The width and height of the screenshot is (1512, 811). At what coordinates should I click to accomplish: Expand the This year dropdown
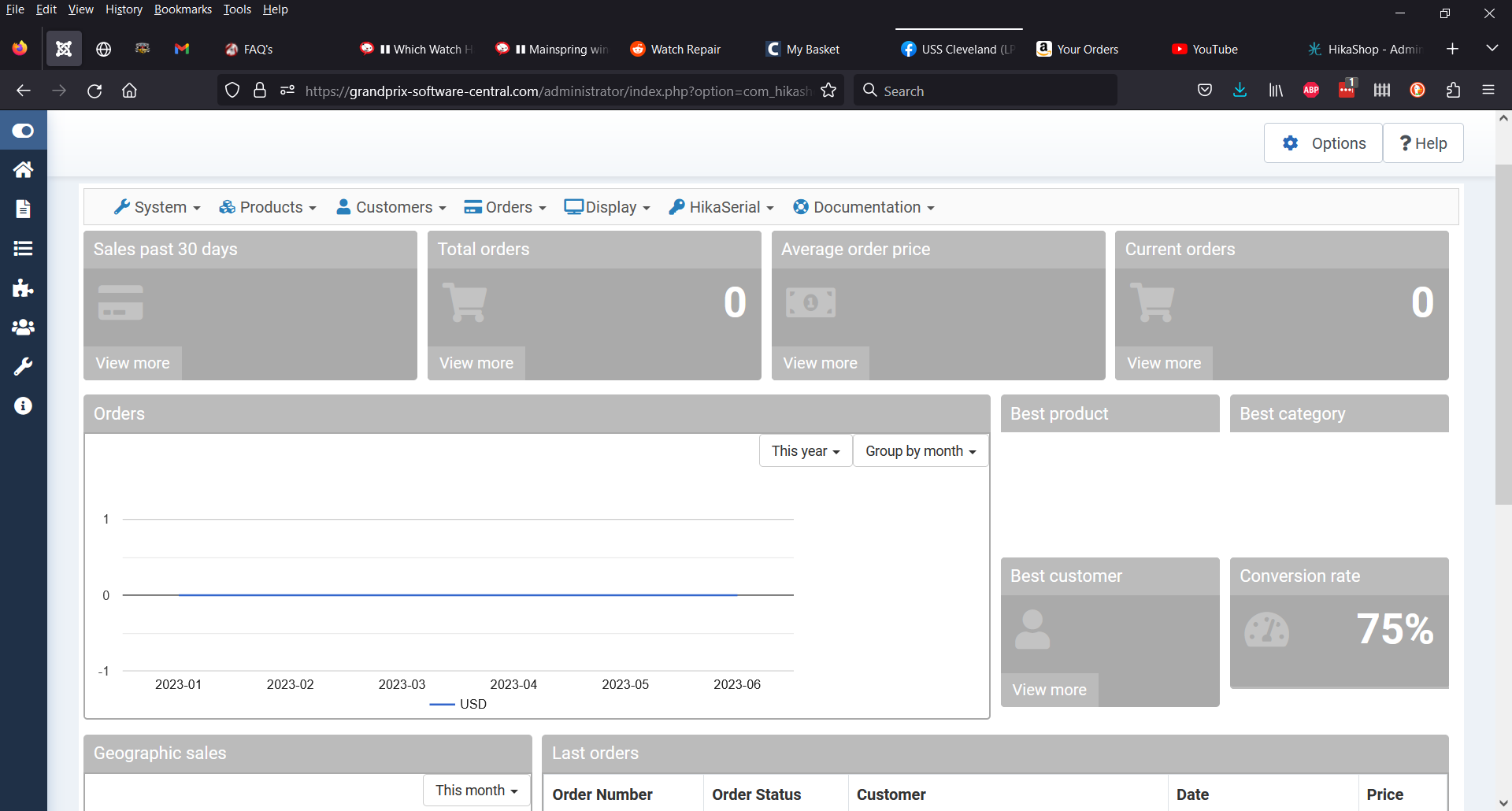[x=805, y=451]
